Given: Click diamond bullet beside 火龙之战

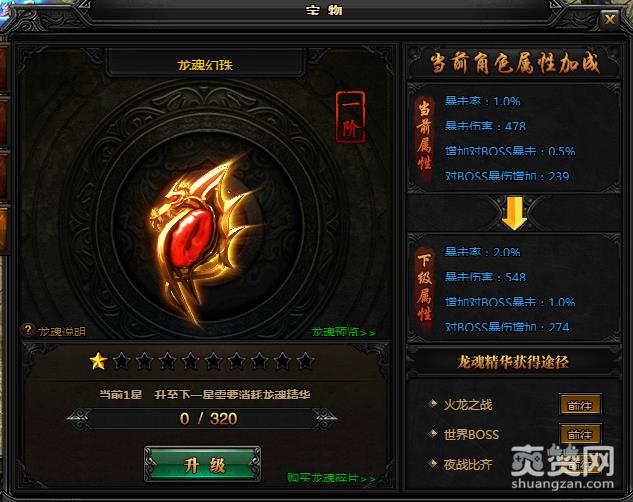Looking at the screenshot, I should [433, 403].
